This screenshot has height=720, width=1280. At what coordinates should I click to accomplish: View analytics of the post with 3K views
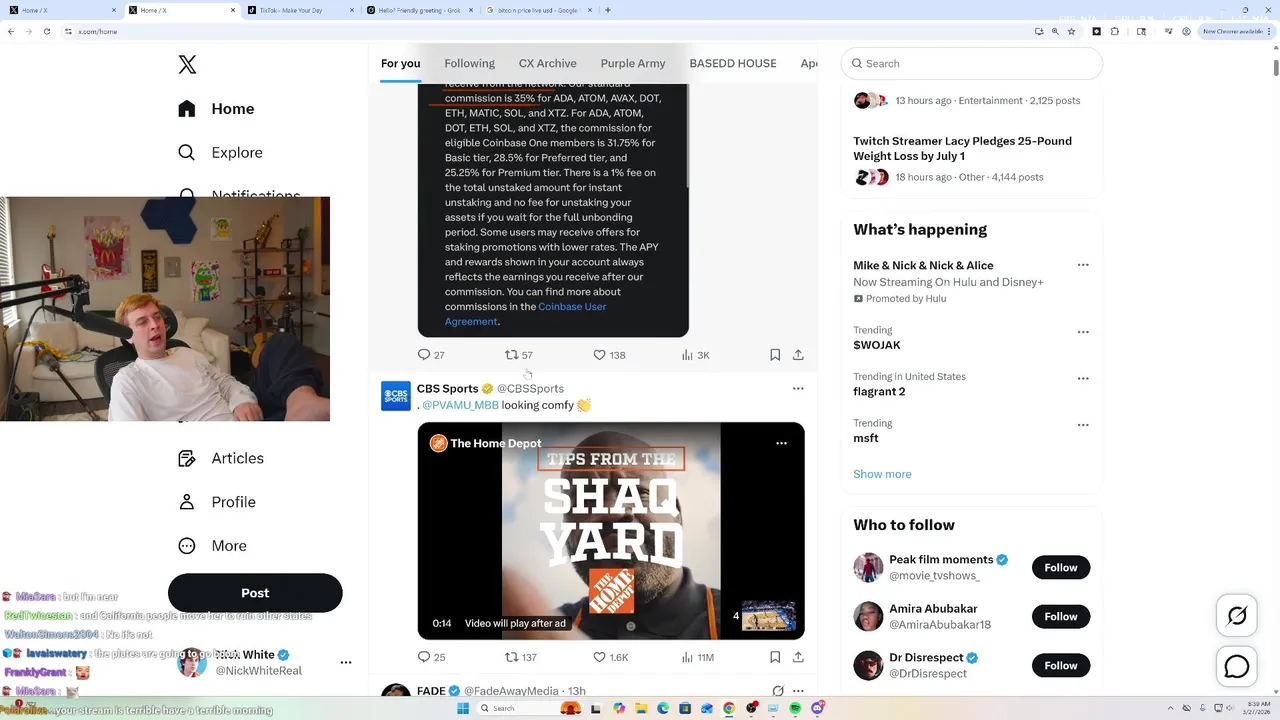click(x=695, y=355)
